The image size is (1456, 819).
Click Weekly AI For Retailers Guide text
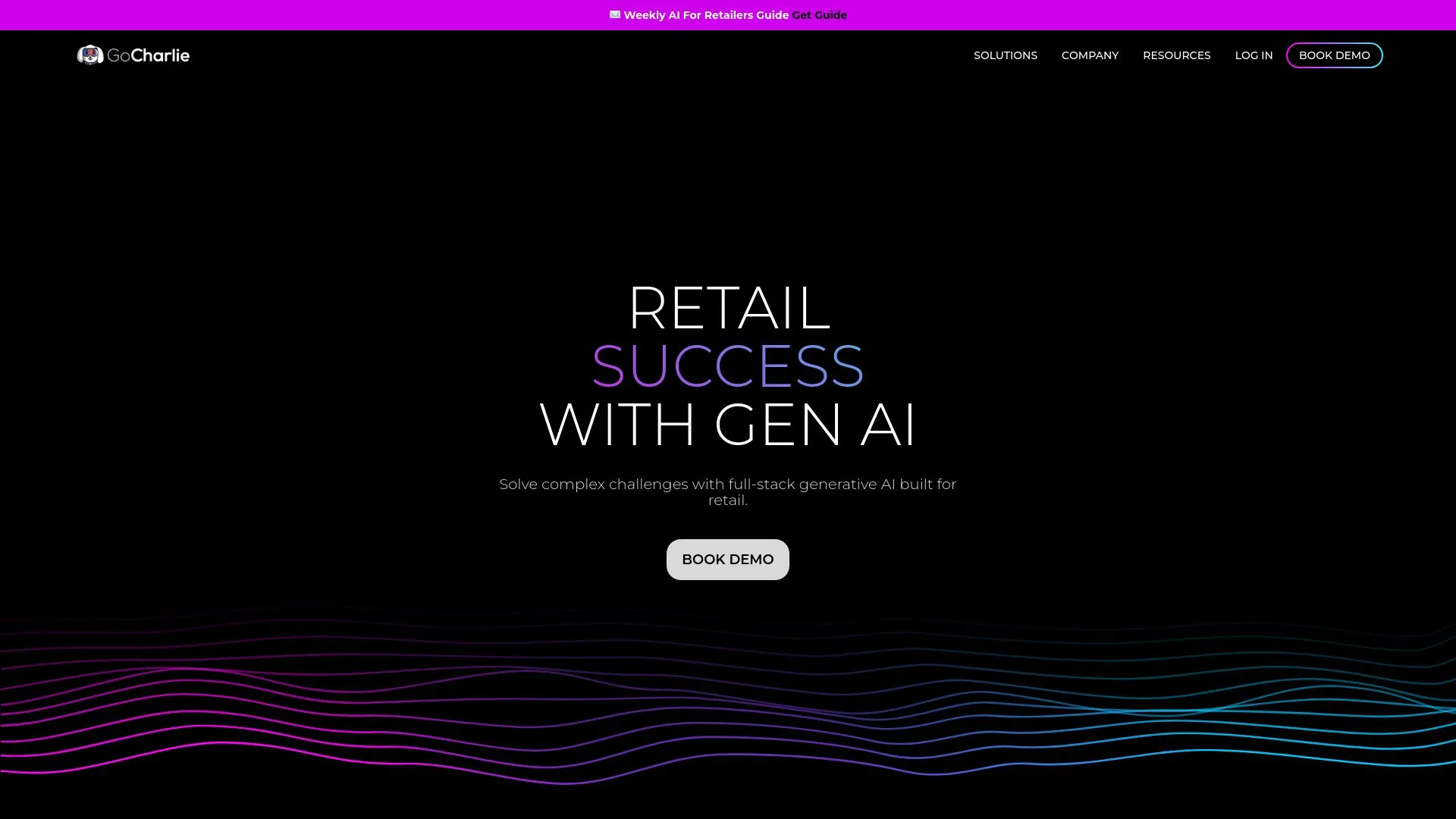[x=705, y=15]
